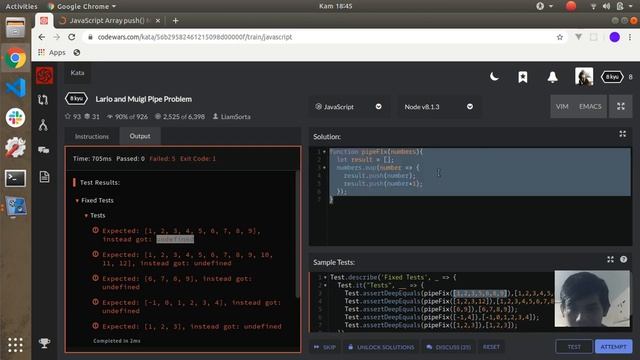Open Chrome menu three dots
The image size is (640, 360).
pos(630,37)
